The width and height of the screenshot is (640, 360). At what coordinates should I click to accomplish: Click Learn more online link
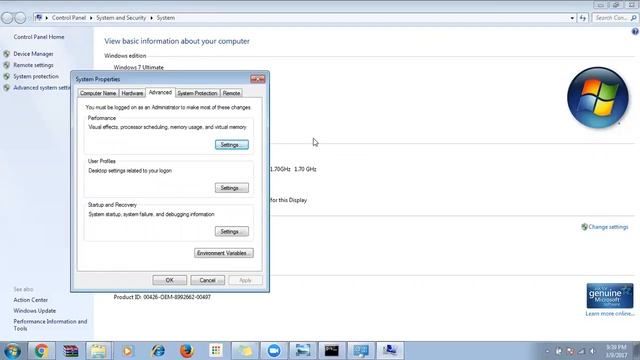click(610, 314)
